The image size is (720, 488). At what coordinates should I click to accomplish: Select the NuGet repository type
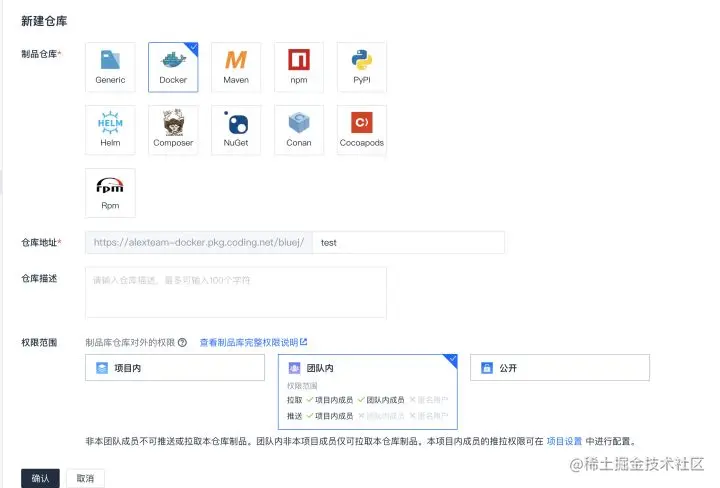point(236,130)
